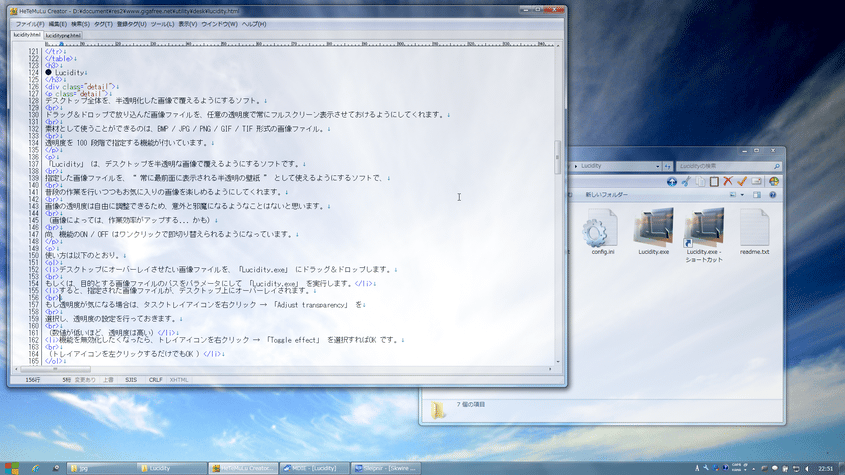The height and width of the screenshot is (475, 845).
Task: Click the editor scroll down arrow
Action: click(558, 362)
